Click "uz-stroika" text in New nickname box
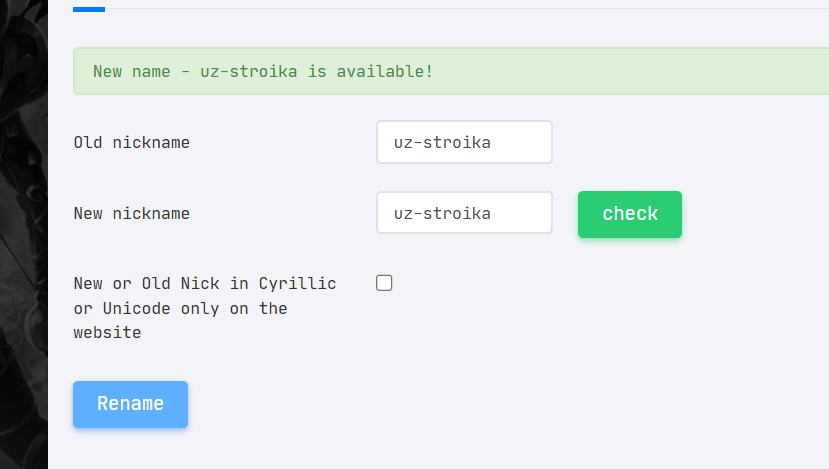 442,214
